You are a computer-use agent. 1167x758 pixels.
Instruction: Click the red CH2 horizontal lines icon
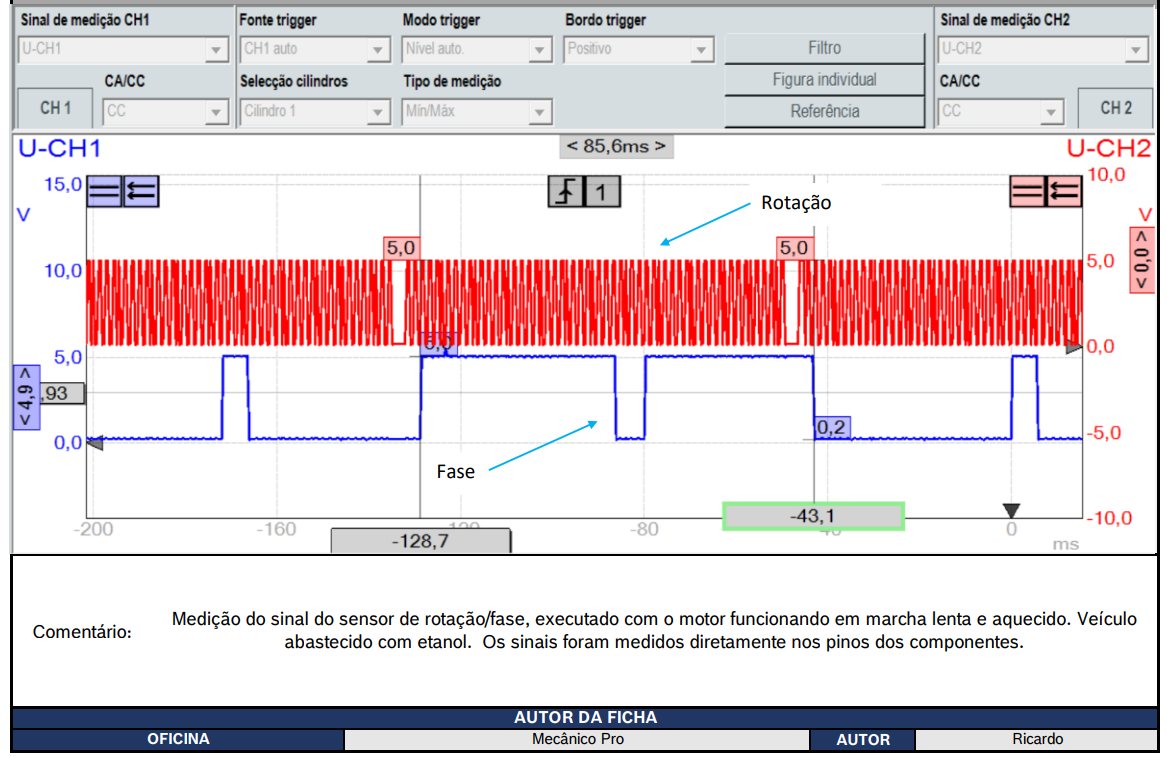(x=1027, y=191)
